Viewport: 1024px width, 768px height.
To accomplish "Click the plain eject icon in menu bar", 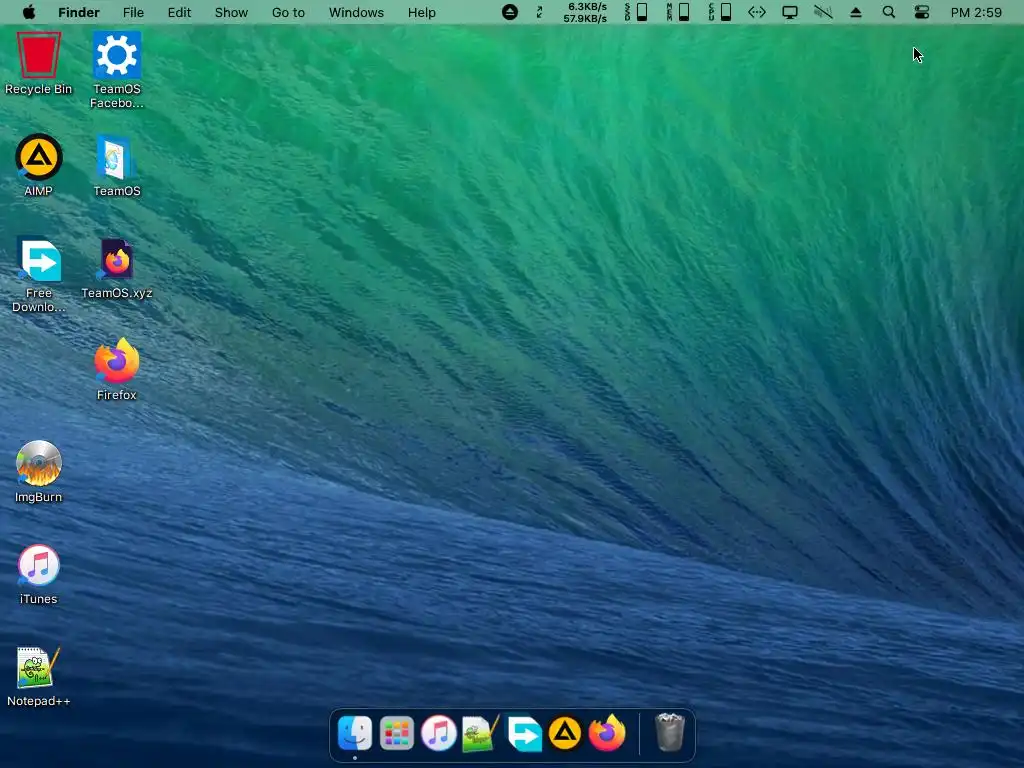I will (856, 12).
